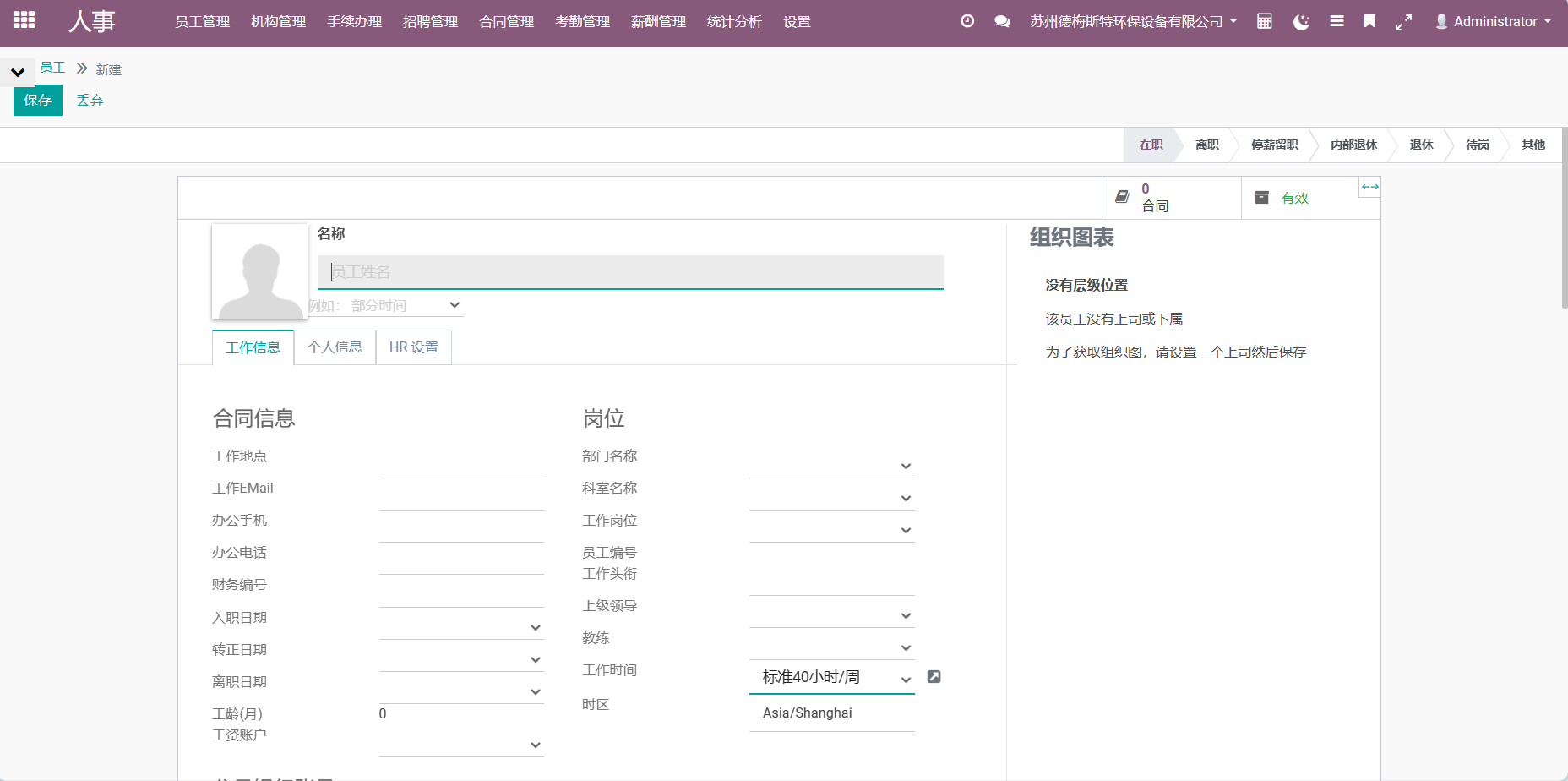Screen dimensions: 1568x781
Task: Open the 机构管理 menu
Action: (x=278, y=21)
